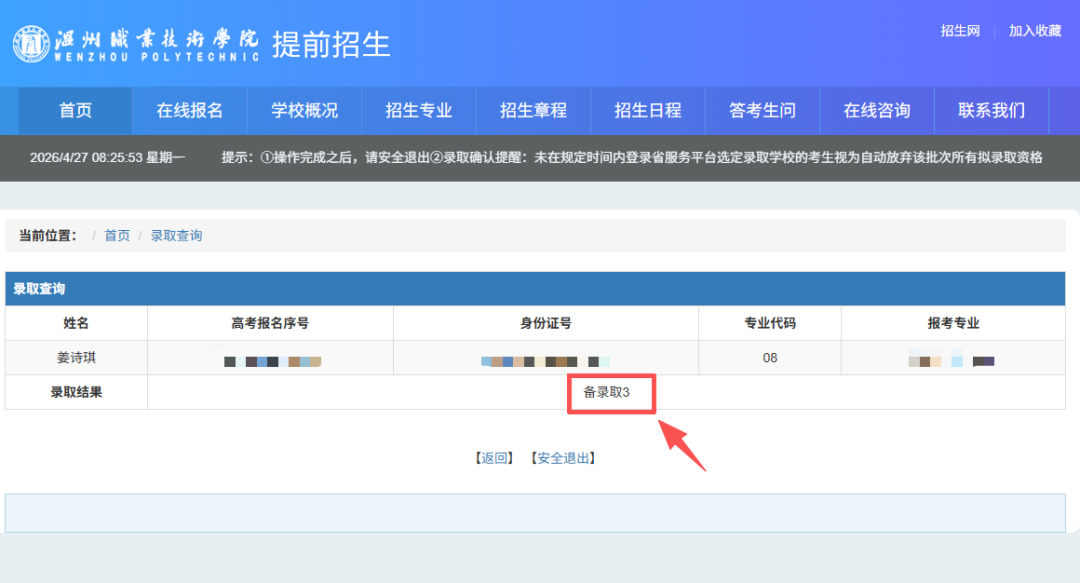Open the 首页 navigation tab

pyautogui.click(x=75, y=110)
